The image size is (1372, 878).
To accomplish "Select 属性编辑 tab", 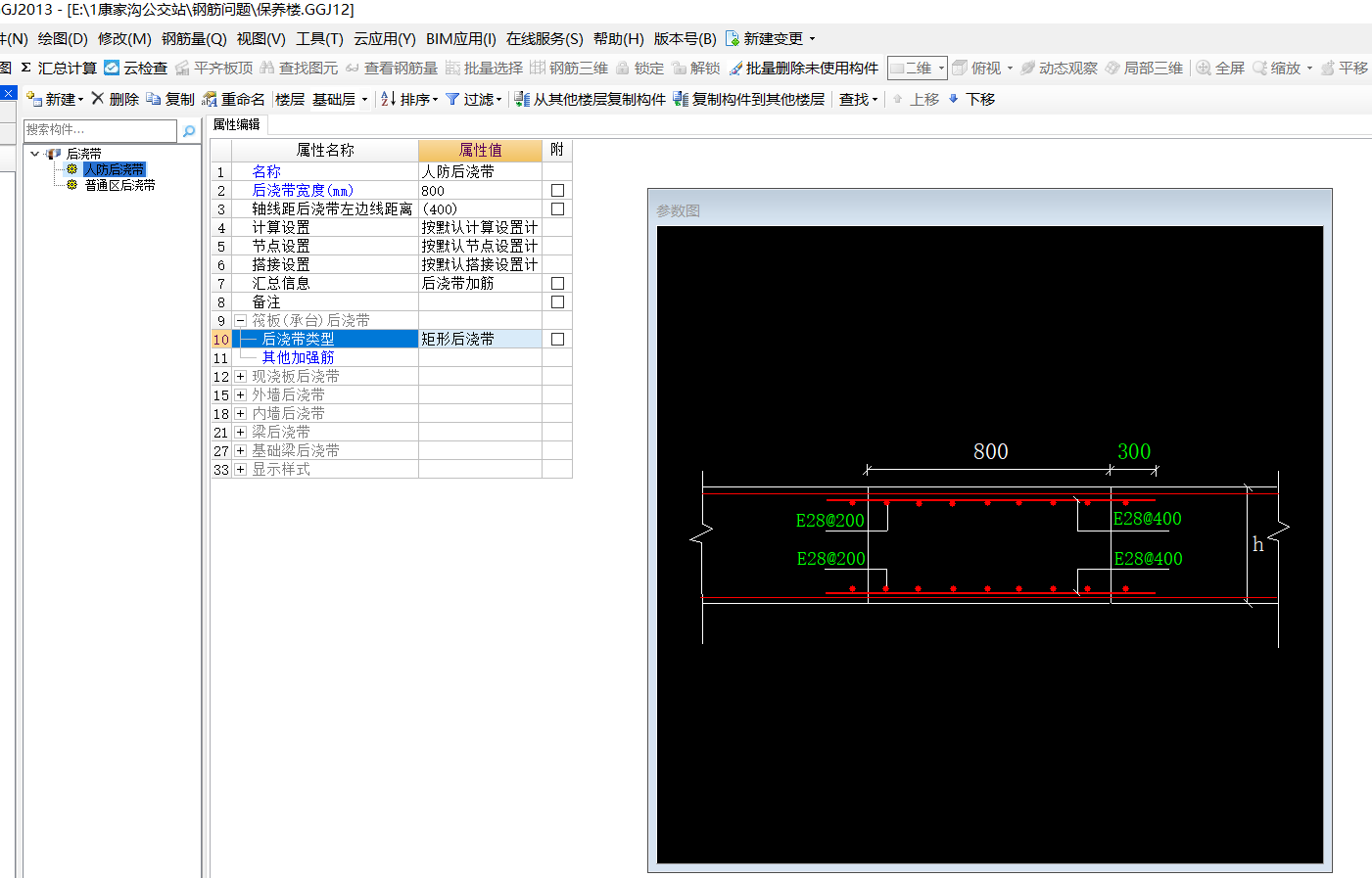I will point(237,124).
